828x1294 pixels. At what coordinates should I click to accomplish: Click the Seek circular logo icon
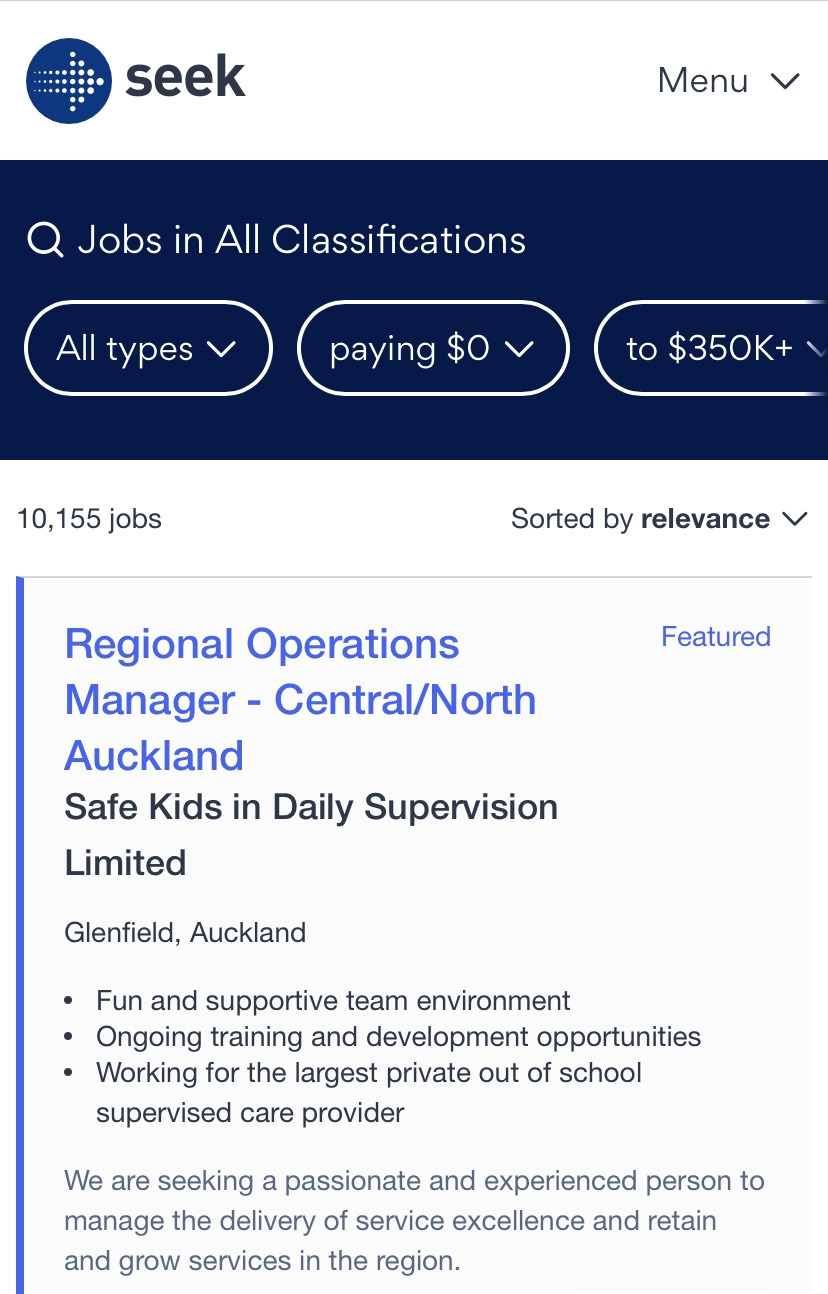[68, 81]
